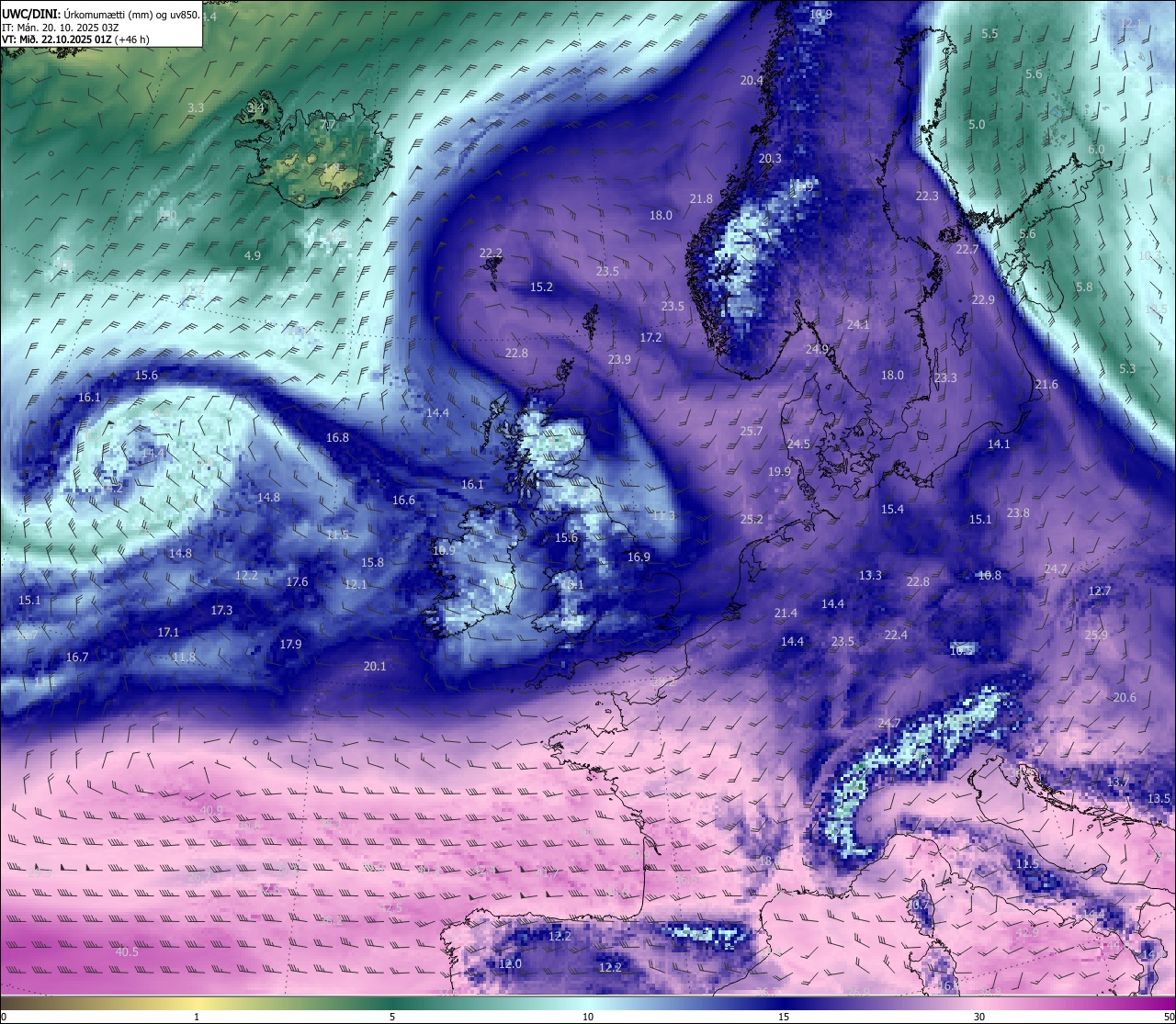Click the 30 tick on the color scale
1176x1024 pixels.
[x=979, y=1017]
